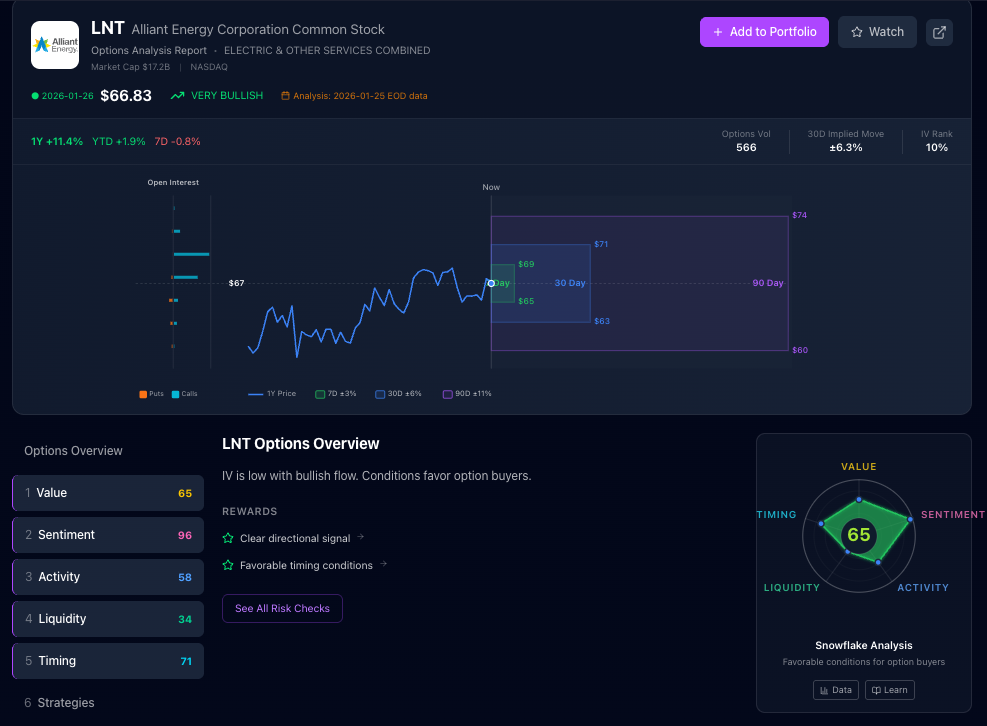Click the Alliant Energy logo thumbnail

pyautogui.click(x=54, y=44)
